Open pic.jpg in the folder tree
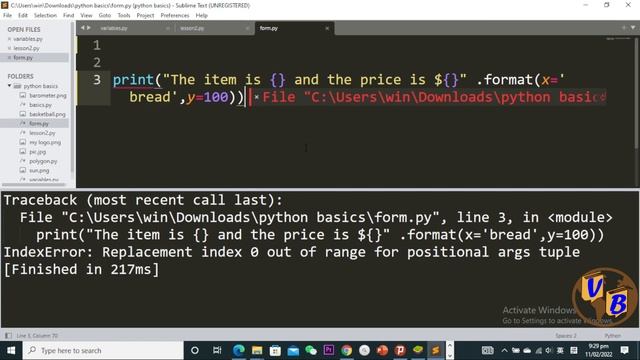The width and height of the screenshot is (640, 360). (38, 152)
